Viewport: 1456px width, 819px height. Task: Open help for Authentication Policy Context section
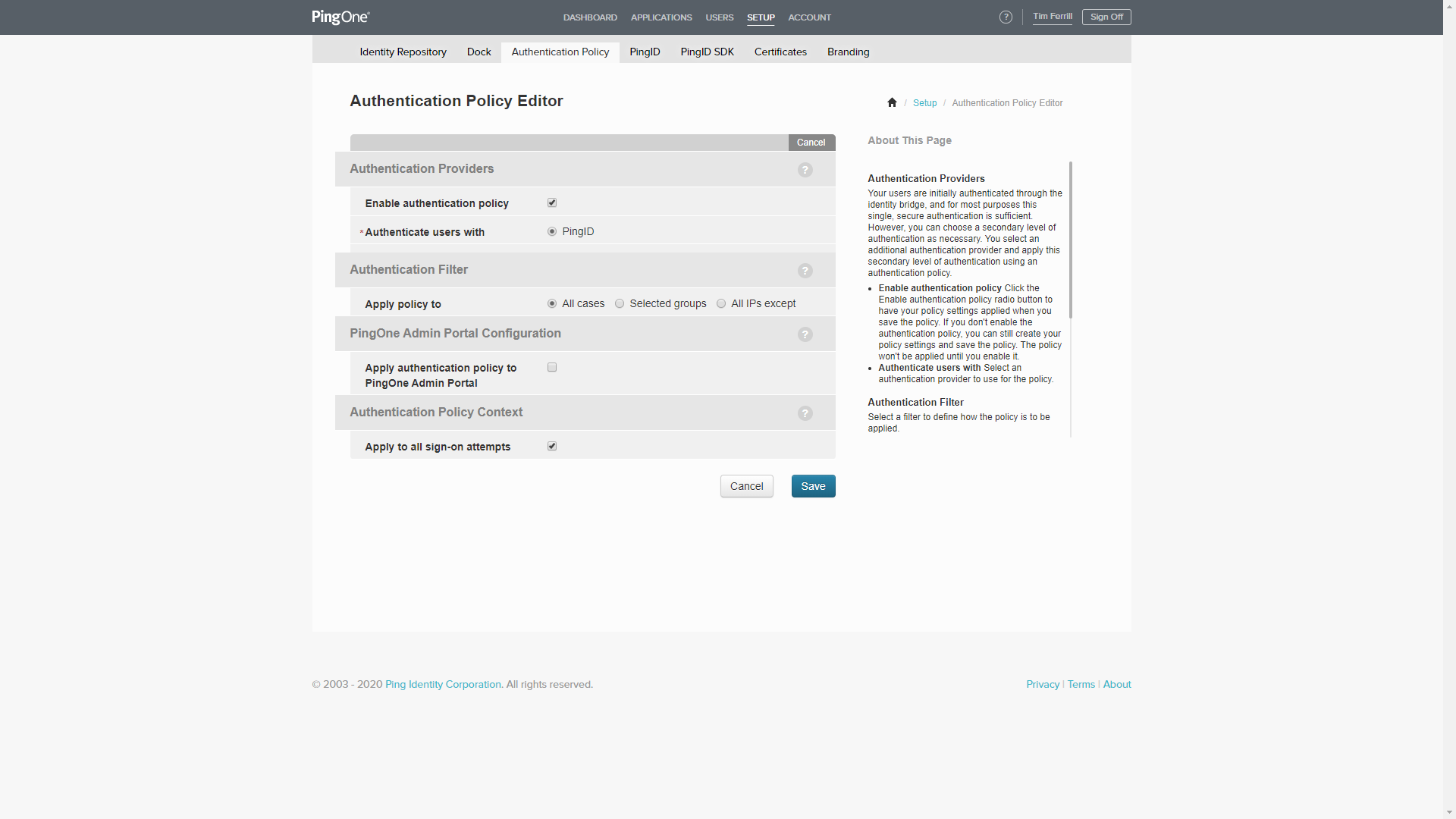coord(805,413)
